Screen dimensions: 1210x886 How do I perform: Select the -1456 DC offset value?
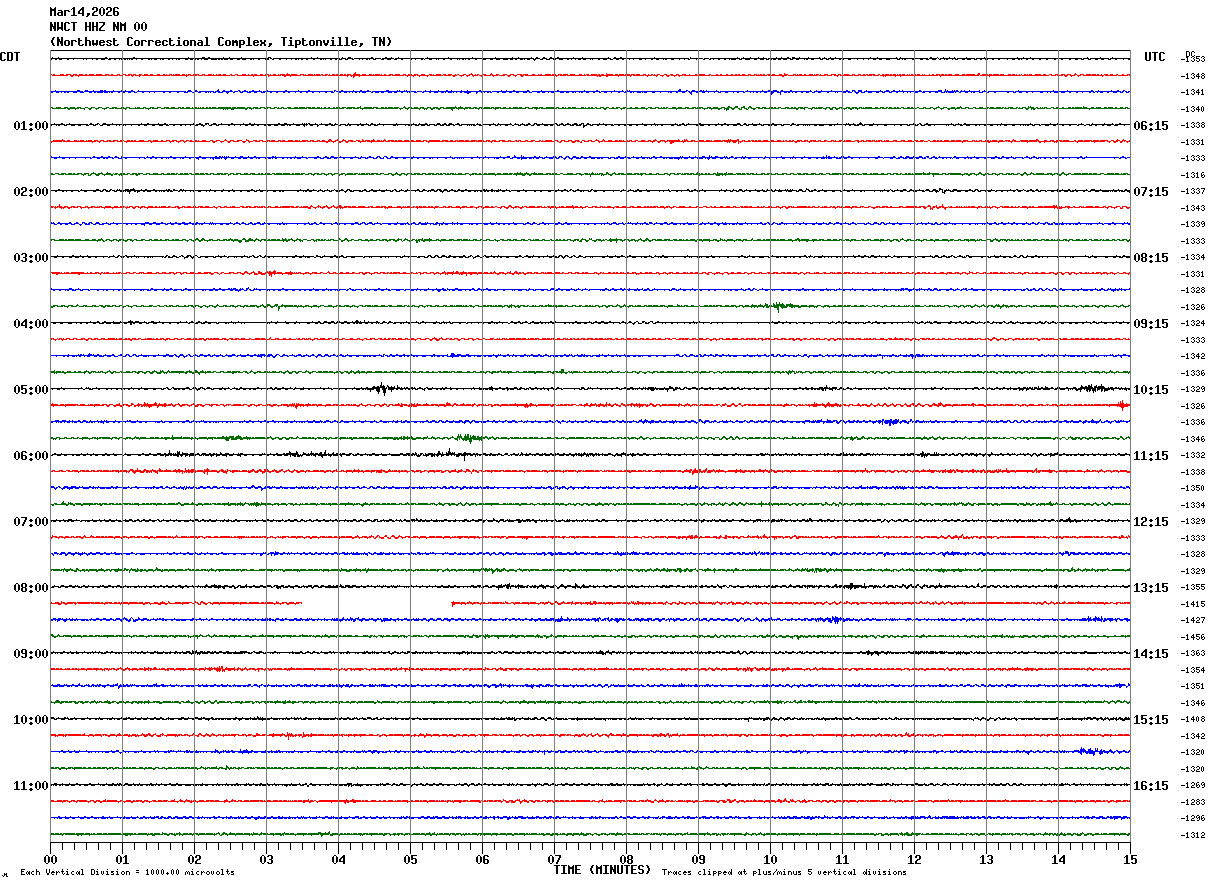click(1193, 637)
